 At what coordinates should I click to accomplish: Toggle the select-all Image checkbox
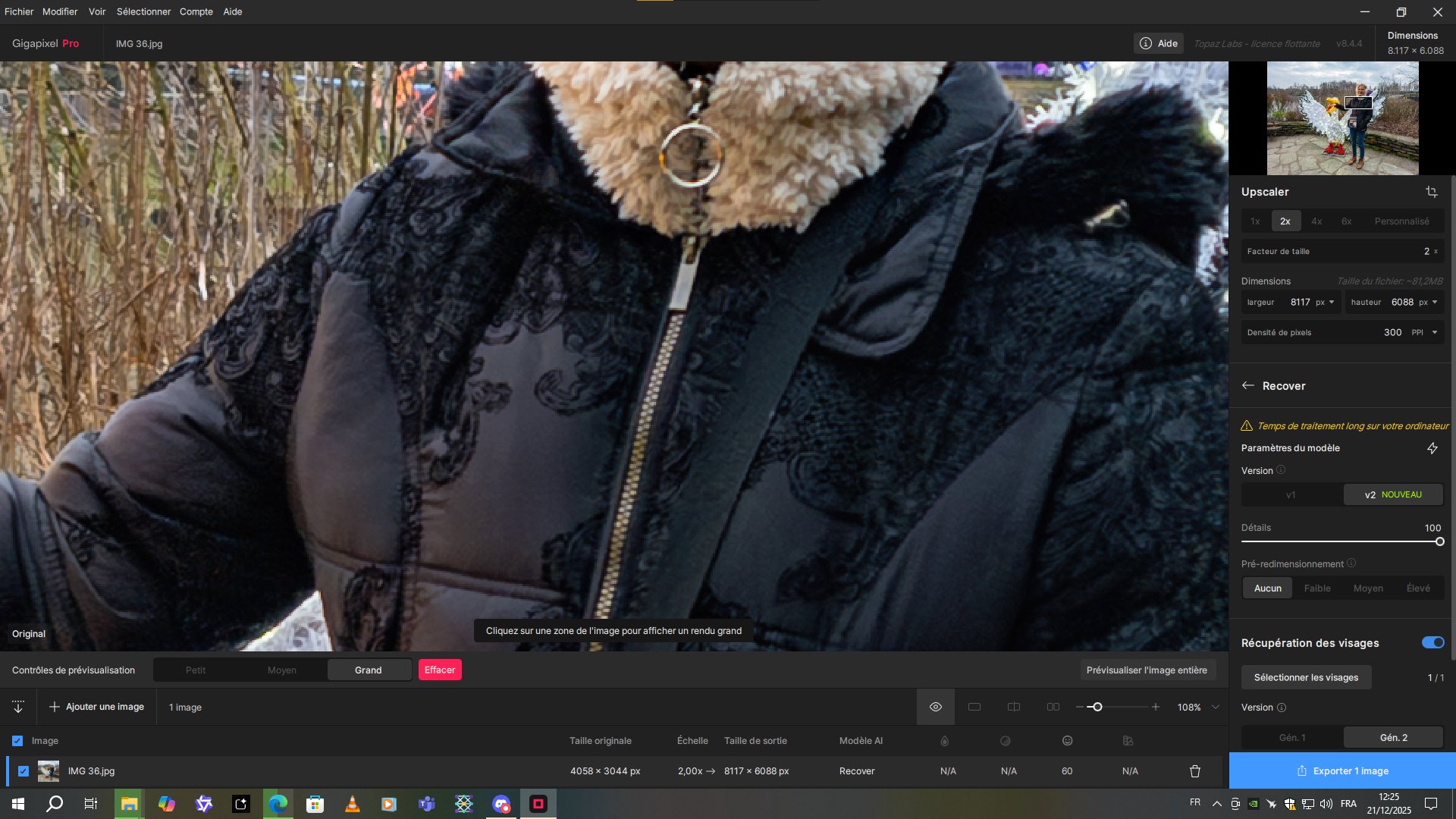17,740
